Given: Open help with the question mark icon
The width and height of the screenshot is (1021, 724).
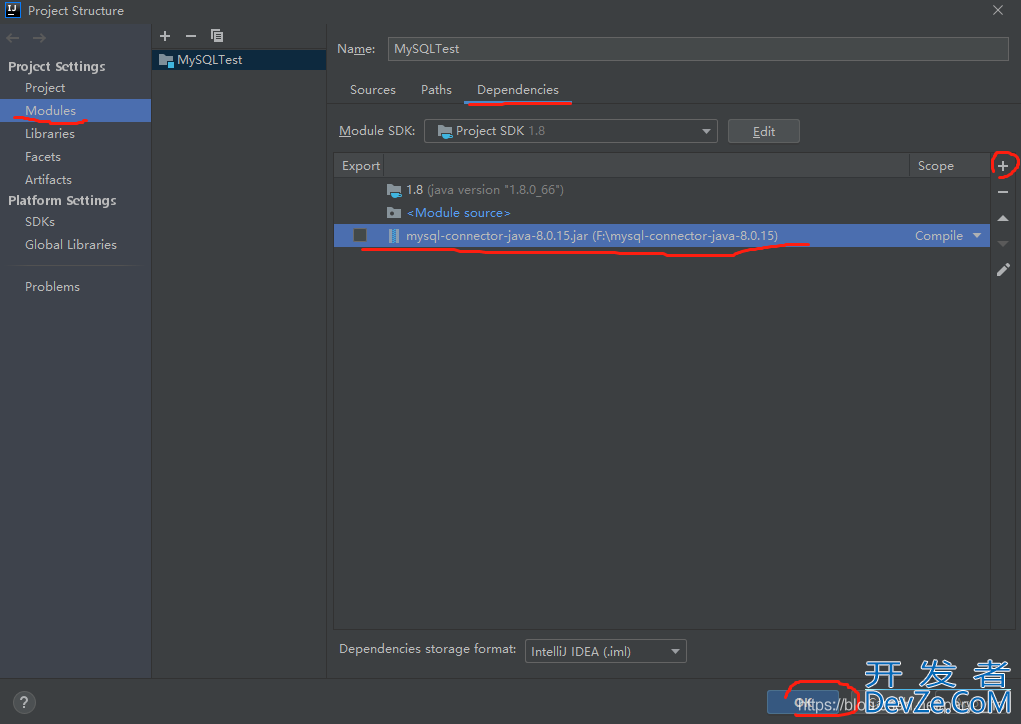Looking at the screenshot, I should tap(24, 703).
